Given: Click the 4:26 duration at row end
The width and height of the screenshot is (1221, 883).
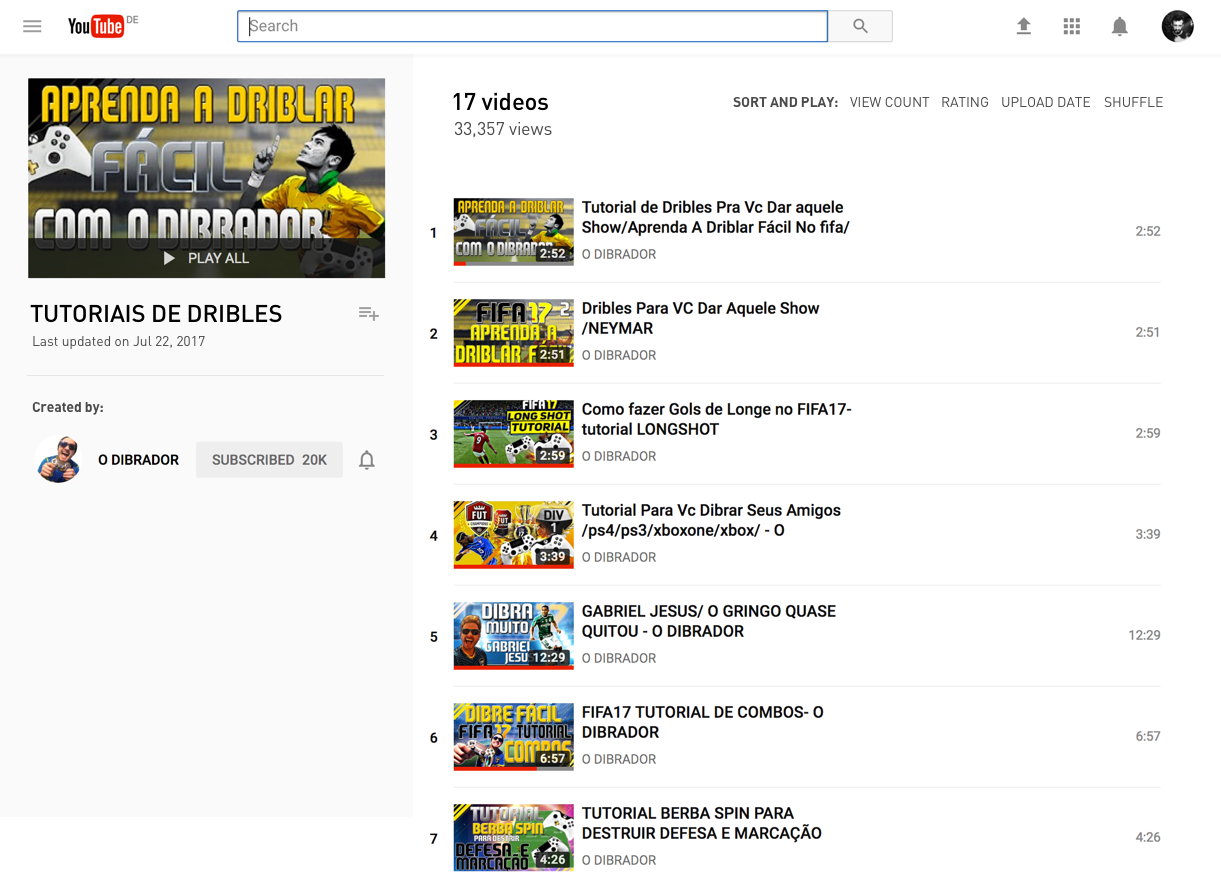Looking at the screenshot, I should click(x=1148, y=837).
